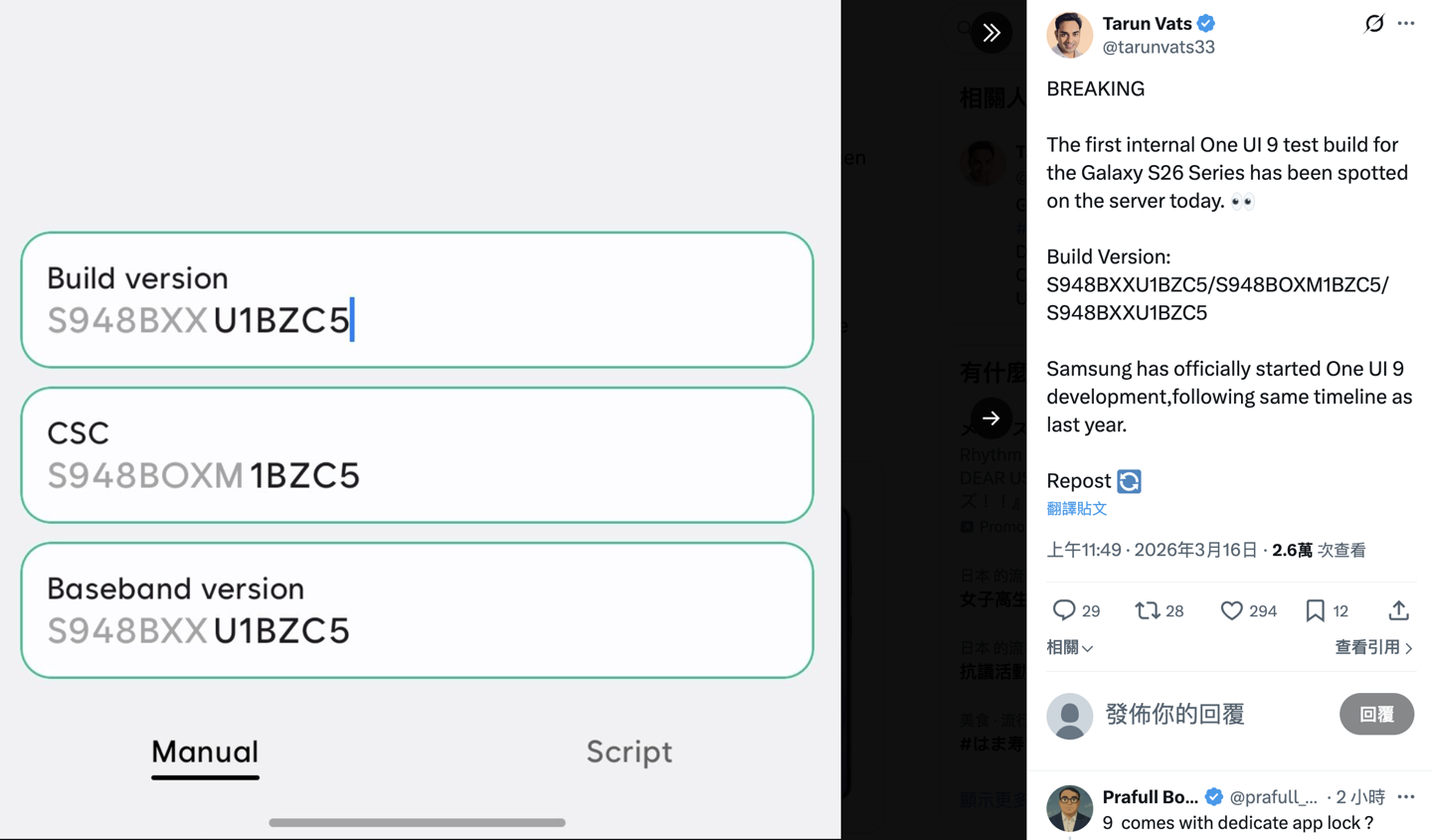This screenshot has height=840, width=1432.
Task: Open 查看引用 quotes link
Action: [x=1372, y=648]
